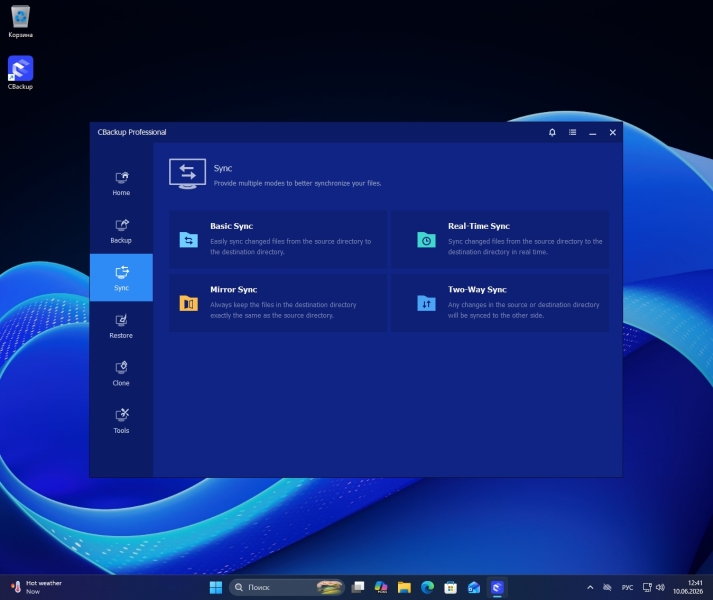Click the Mirror Sync yellow folder icon
The height and width of the screenshot is (600, 713).
(189, 303)
